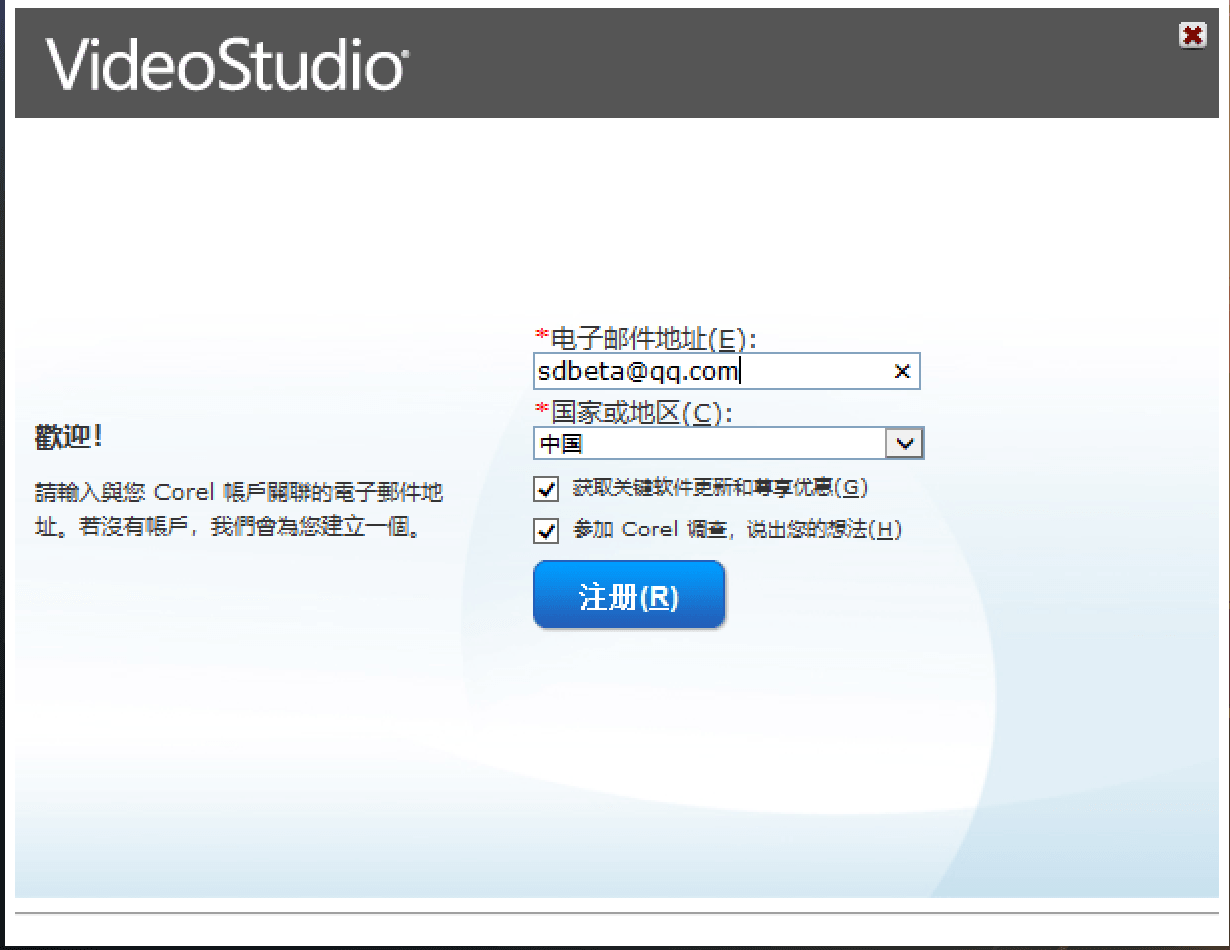Toggle the Corel survey participation checkbox
The height and width of the screenshot is (950, 1230).
[x=546, y=531]
